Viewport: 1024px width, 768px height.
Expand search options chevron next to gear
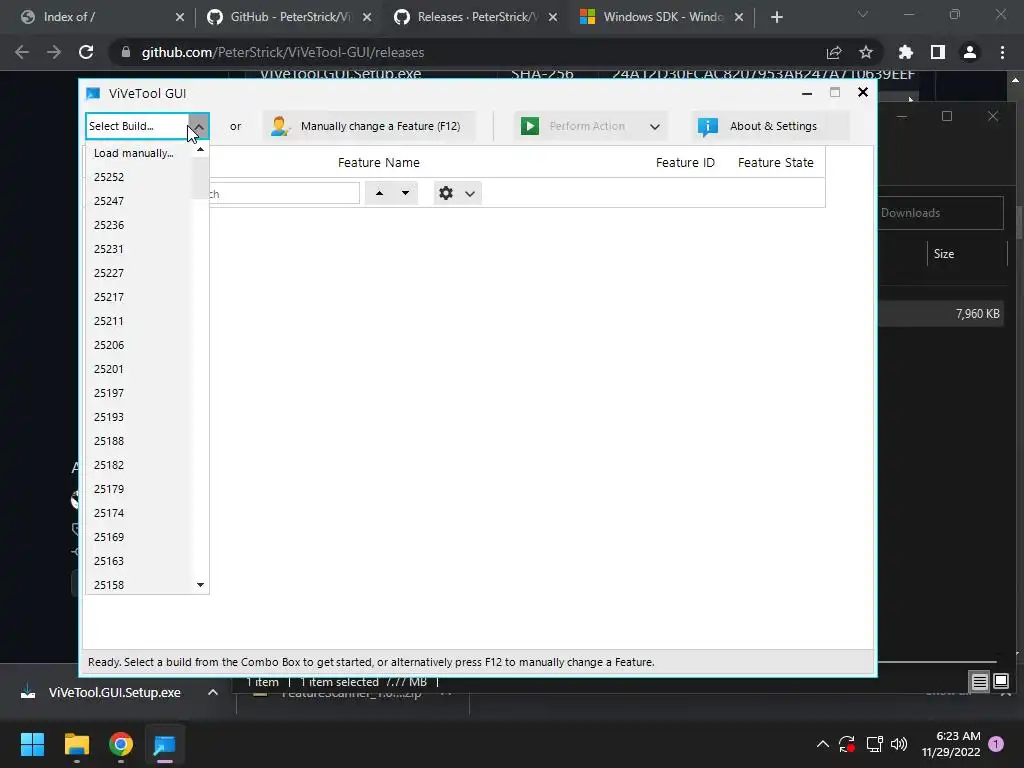470,194
